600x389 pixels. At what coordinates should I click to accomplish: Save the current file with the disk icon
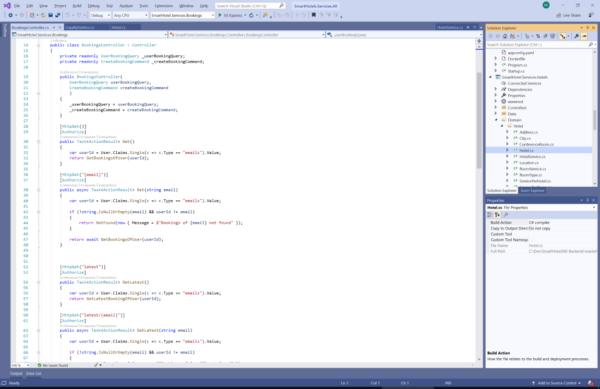50,15
